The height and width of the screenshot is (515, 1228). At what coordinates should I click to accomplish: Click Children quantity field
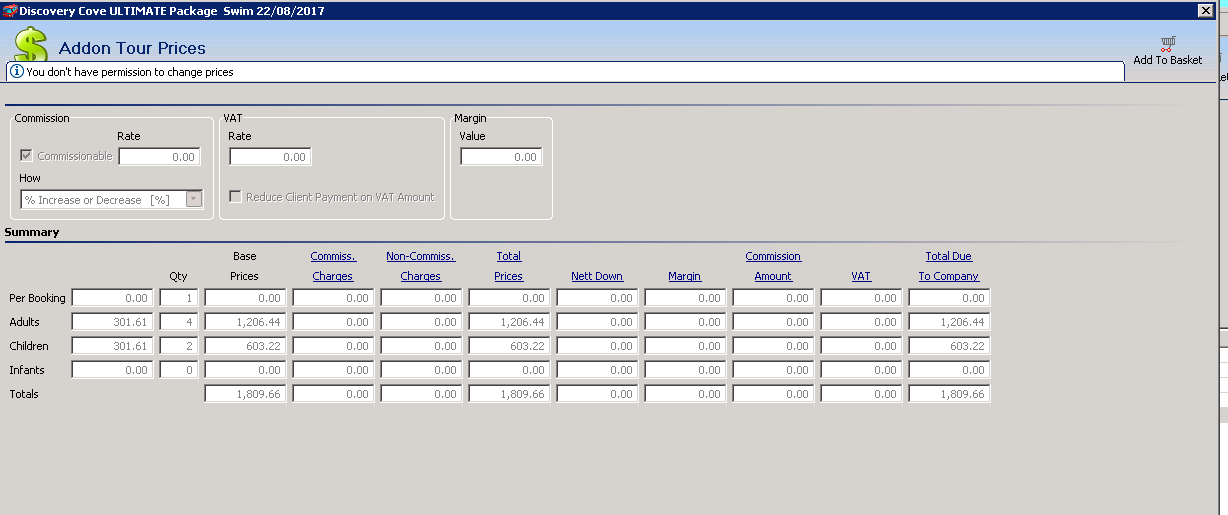click(179, 346)
